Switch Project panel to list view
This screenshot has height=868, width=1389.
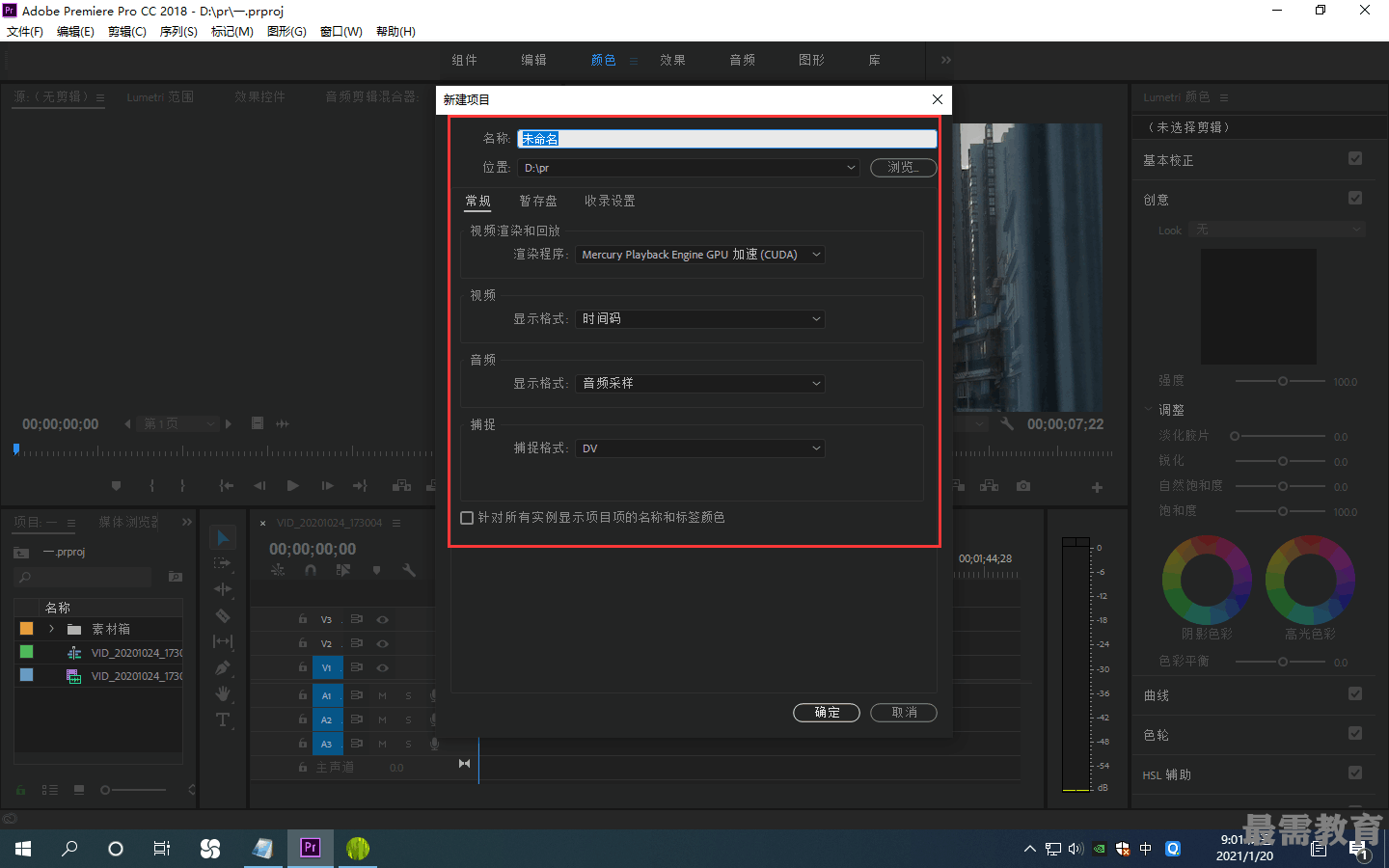50,790
